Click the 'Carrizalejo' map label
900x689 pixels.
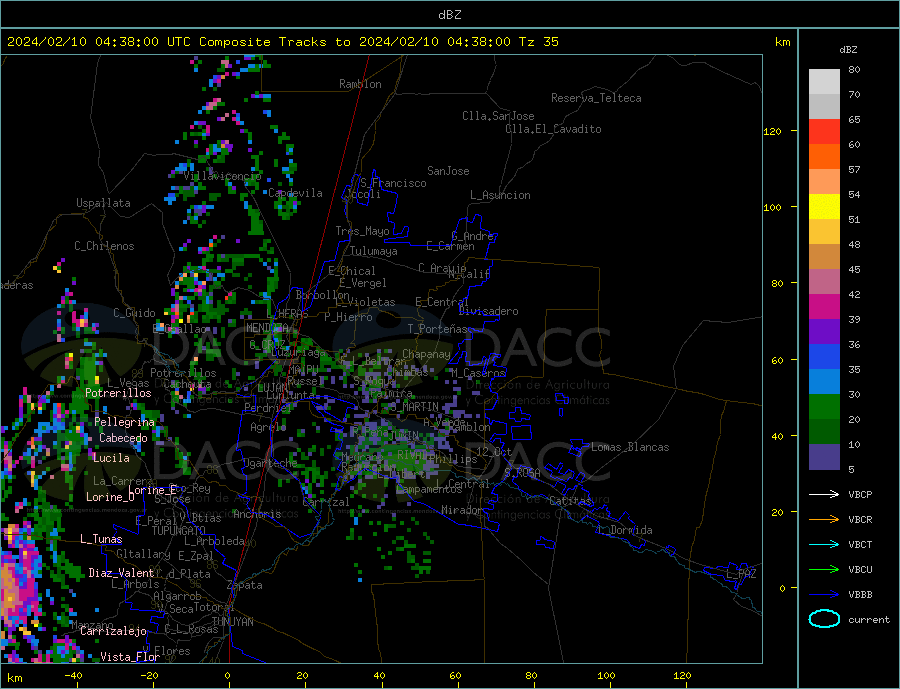[x=113, y=632]
